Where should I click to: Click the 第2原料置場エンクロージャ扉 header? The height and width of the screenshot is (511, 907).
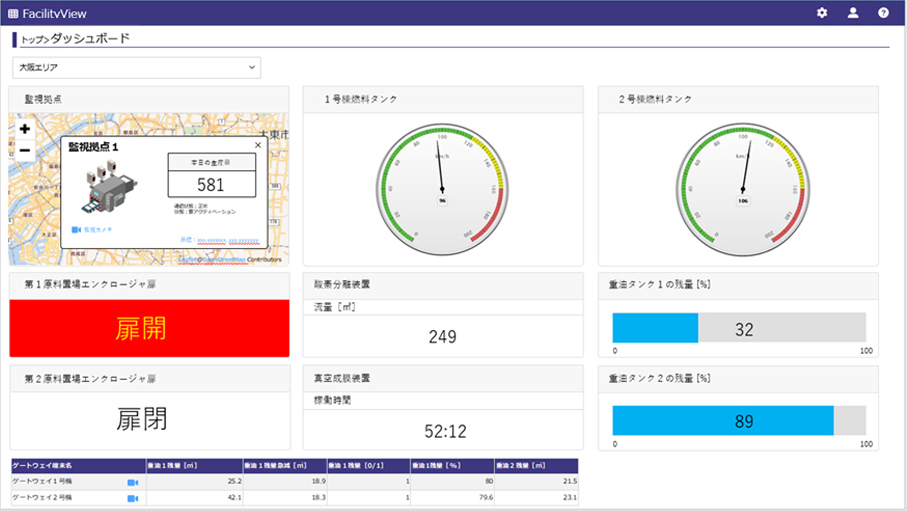click(149, 379)
